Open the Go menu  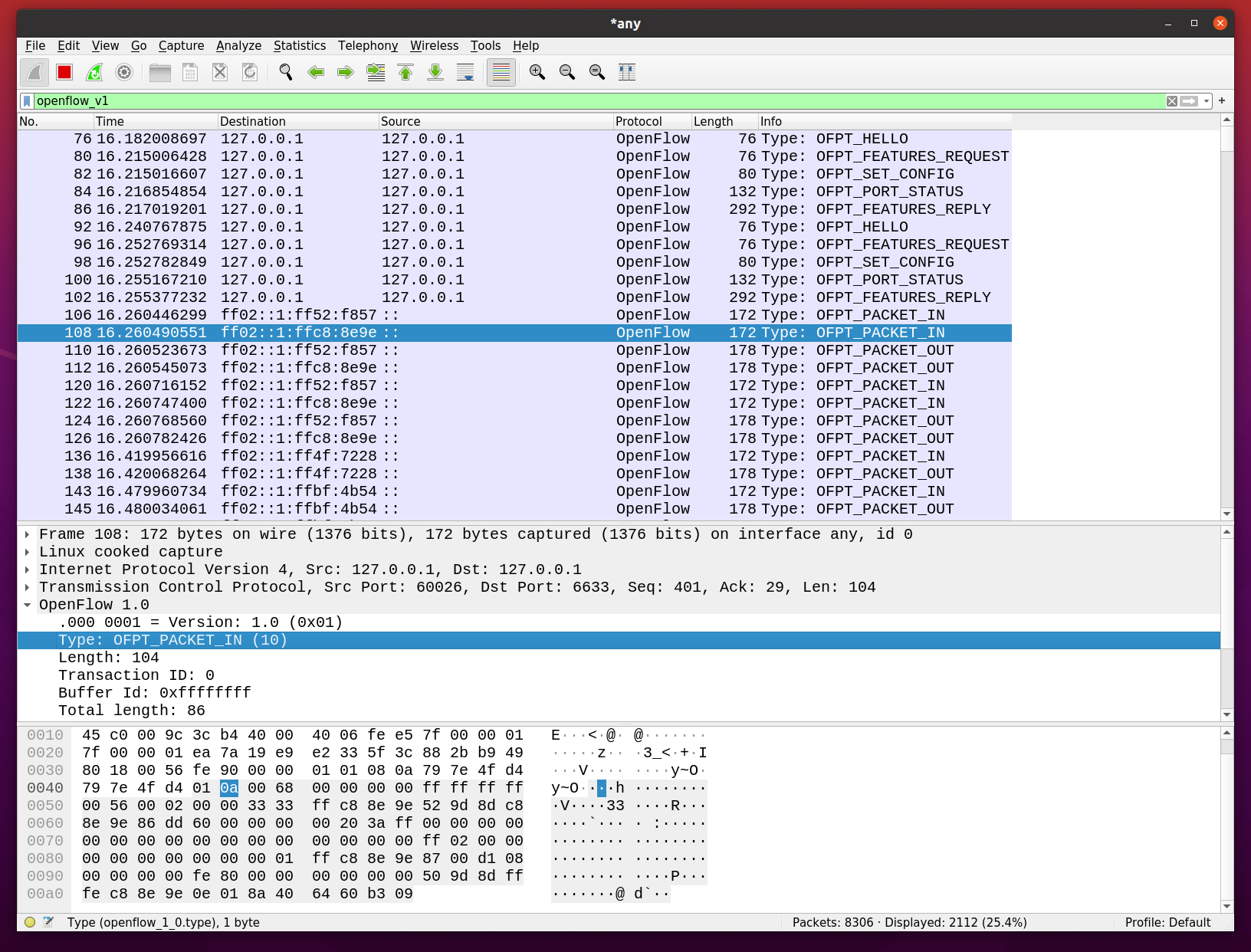[x=139, y=46]
